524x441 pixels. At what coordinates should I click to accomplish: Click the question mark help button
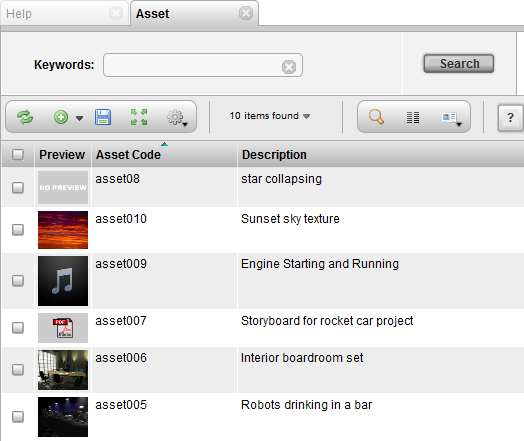click(x=510, y=118)
